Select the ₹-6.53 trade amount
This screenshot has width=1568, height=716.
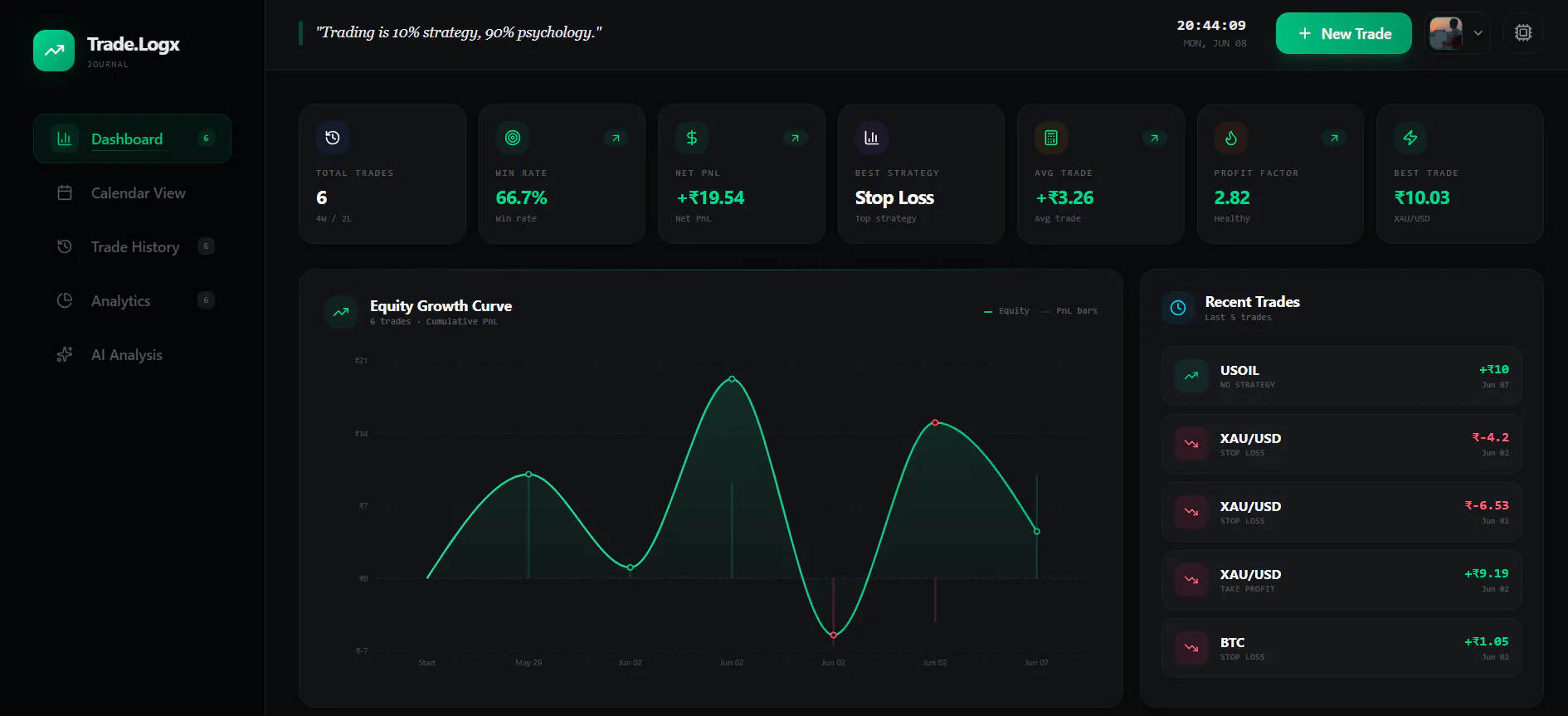(x=1487, y=505)
